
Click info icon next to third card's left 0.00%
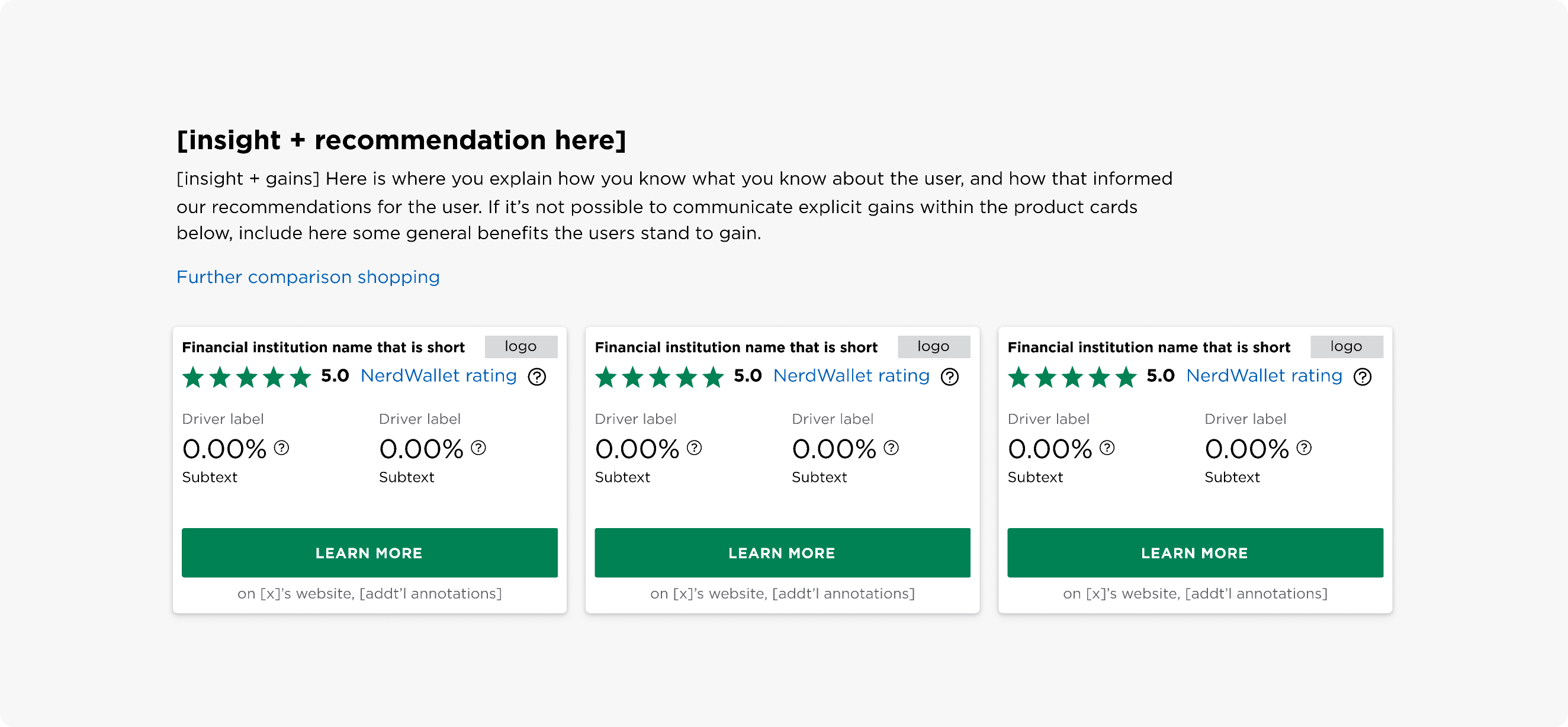click(1107, 448)
